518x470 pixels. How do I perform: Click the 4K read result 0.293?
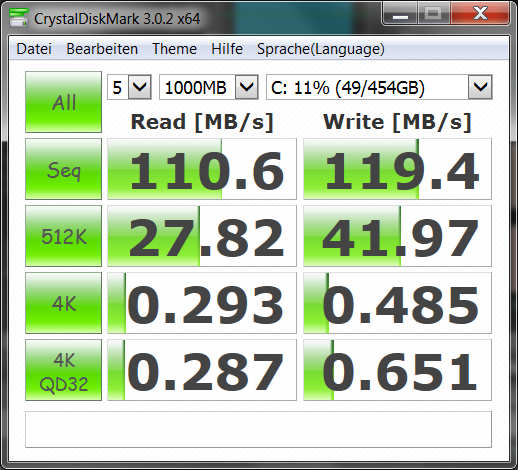tap(202, 303)
